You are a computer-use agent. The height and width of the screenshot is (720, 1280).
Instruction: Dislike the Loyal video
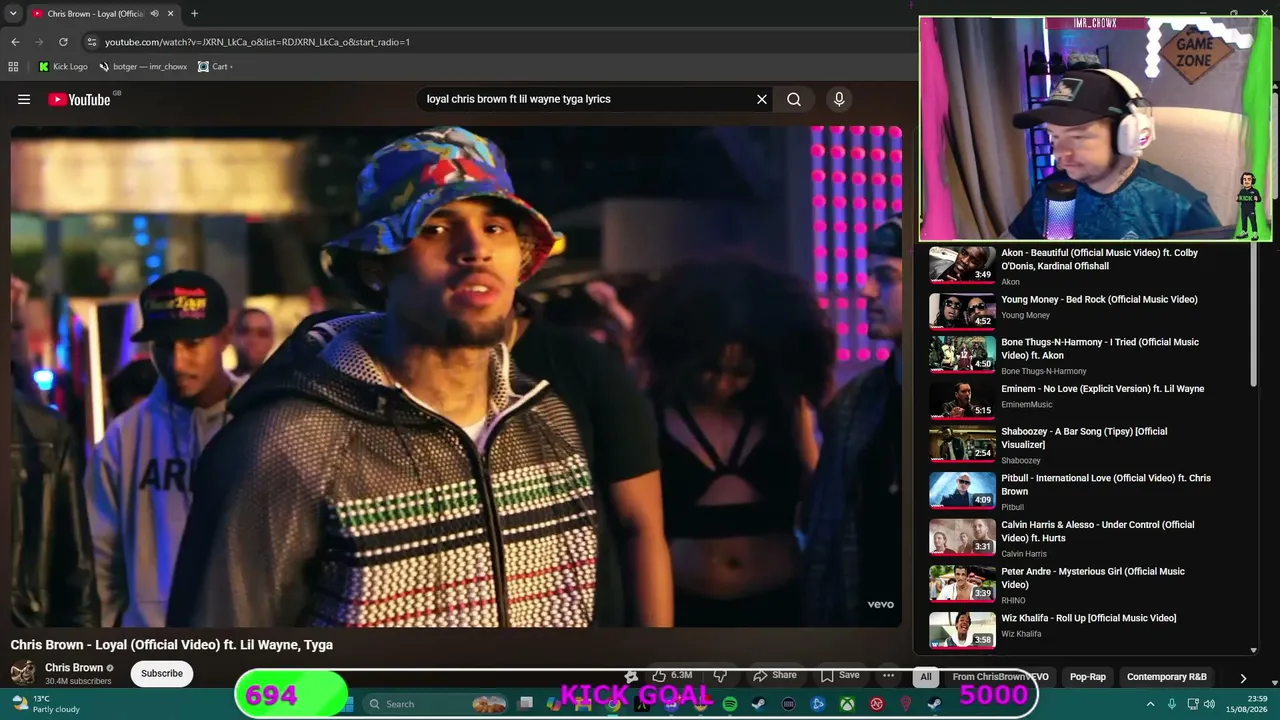[x=720, y=676]
